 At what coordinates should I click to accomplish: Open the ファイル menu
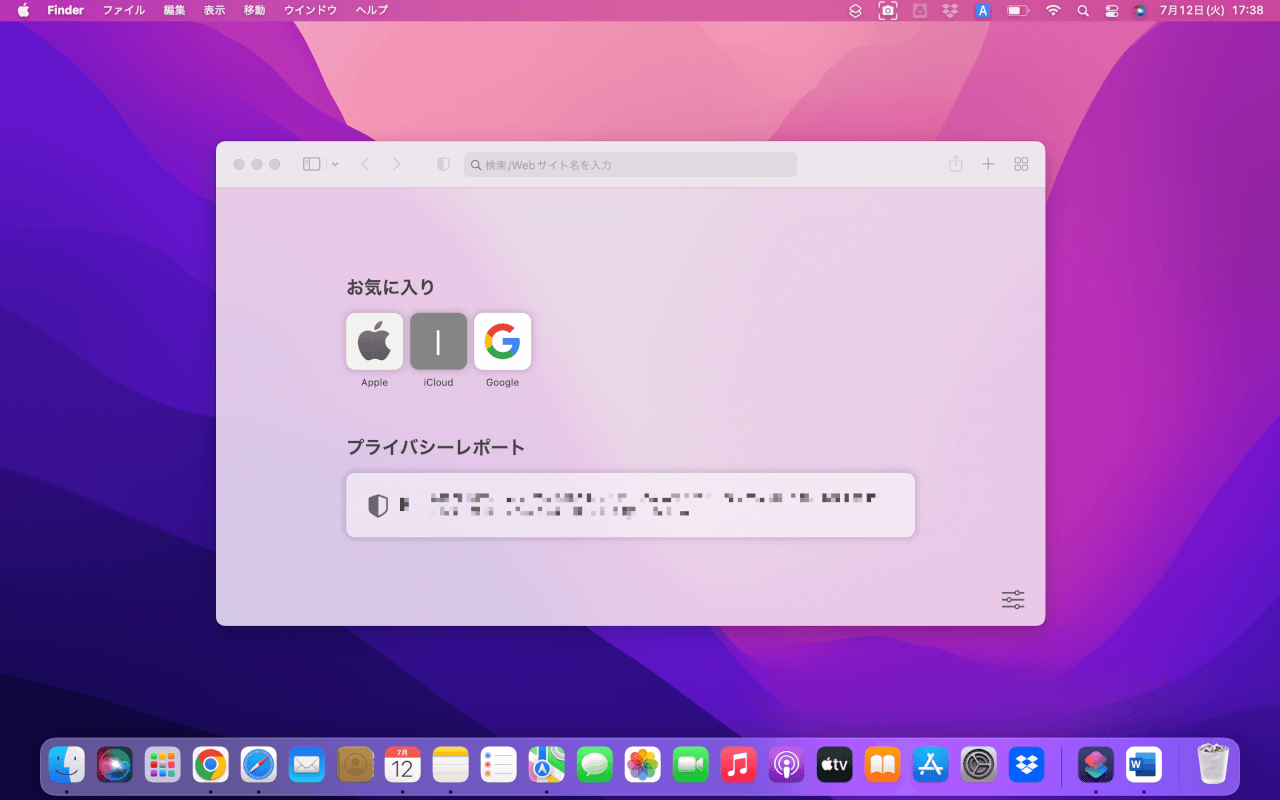124,10
